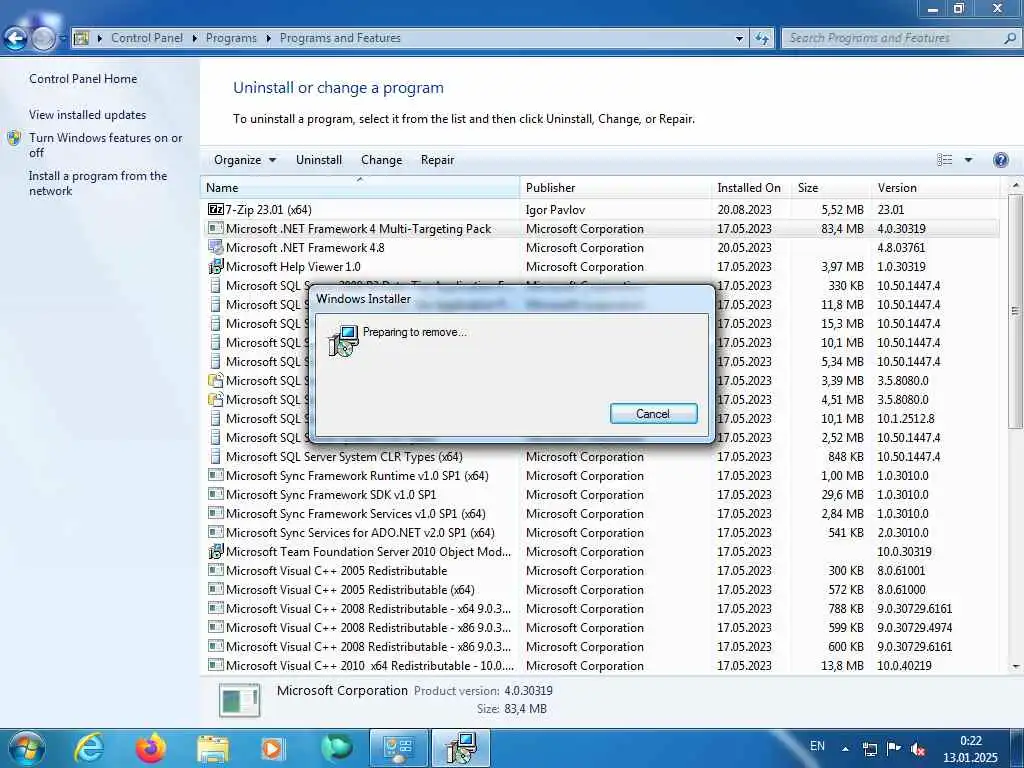Click icon of Microsoft .NET Framework 4.8
1024x768 pixels.
coord(216,248)
